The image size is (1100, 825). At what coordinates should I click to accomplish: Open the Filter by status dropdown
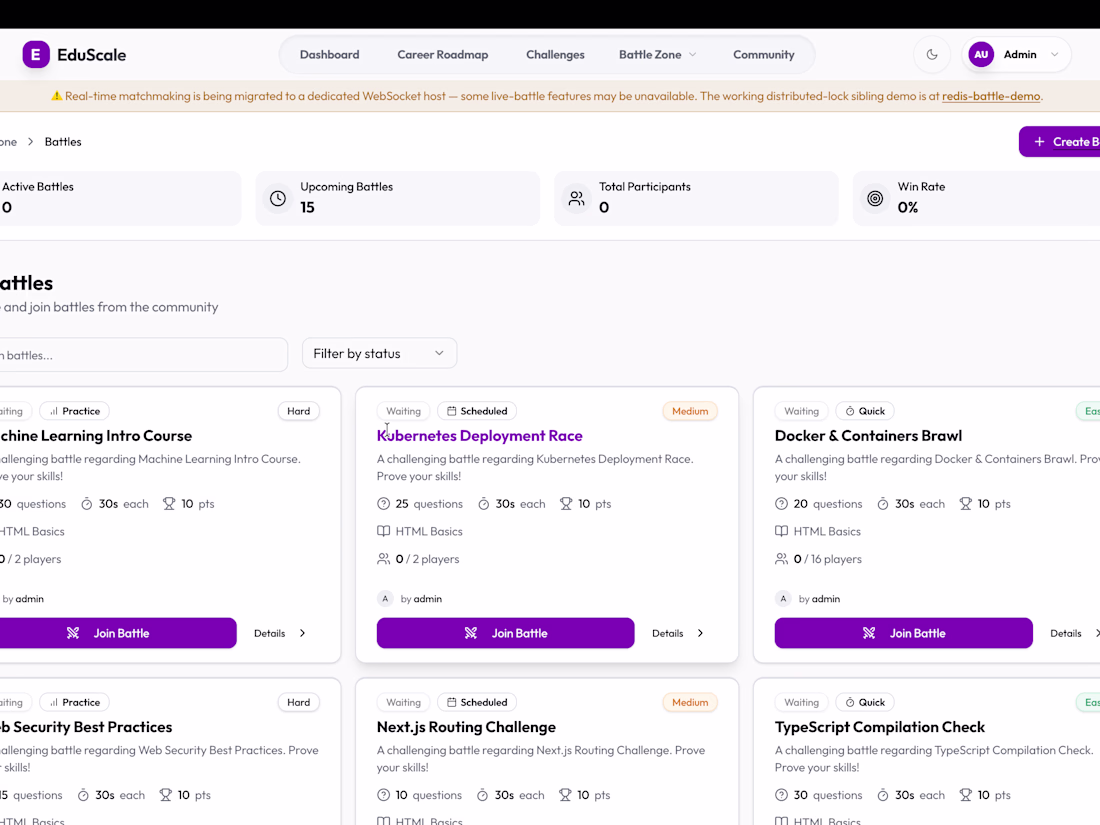[380, 354]
